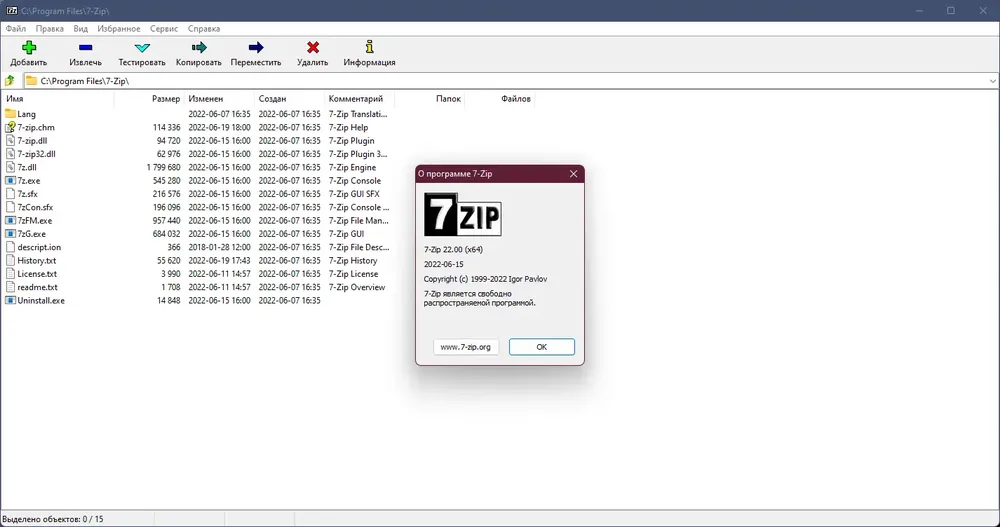Click the size value 14 848
1000x527 pixels.
pyautogui.click(x=168, y=301)
